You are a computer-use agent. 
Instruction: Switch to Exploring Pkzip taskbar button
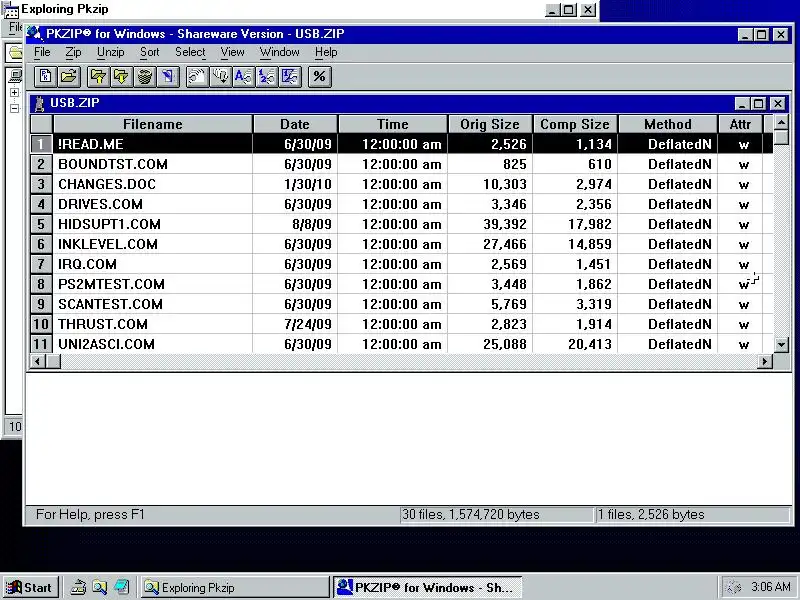point(235,587)
